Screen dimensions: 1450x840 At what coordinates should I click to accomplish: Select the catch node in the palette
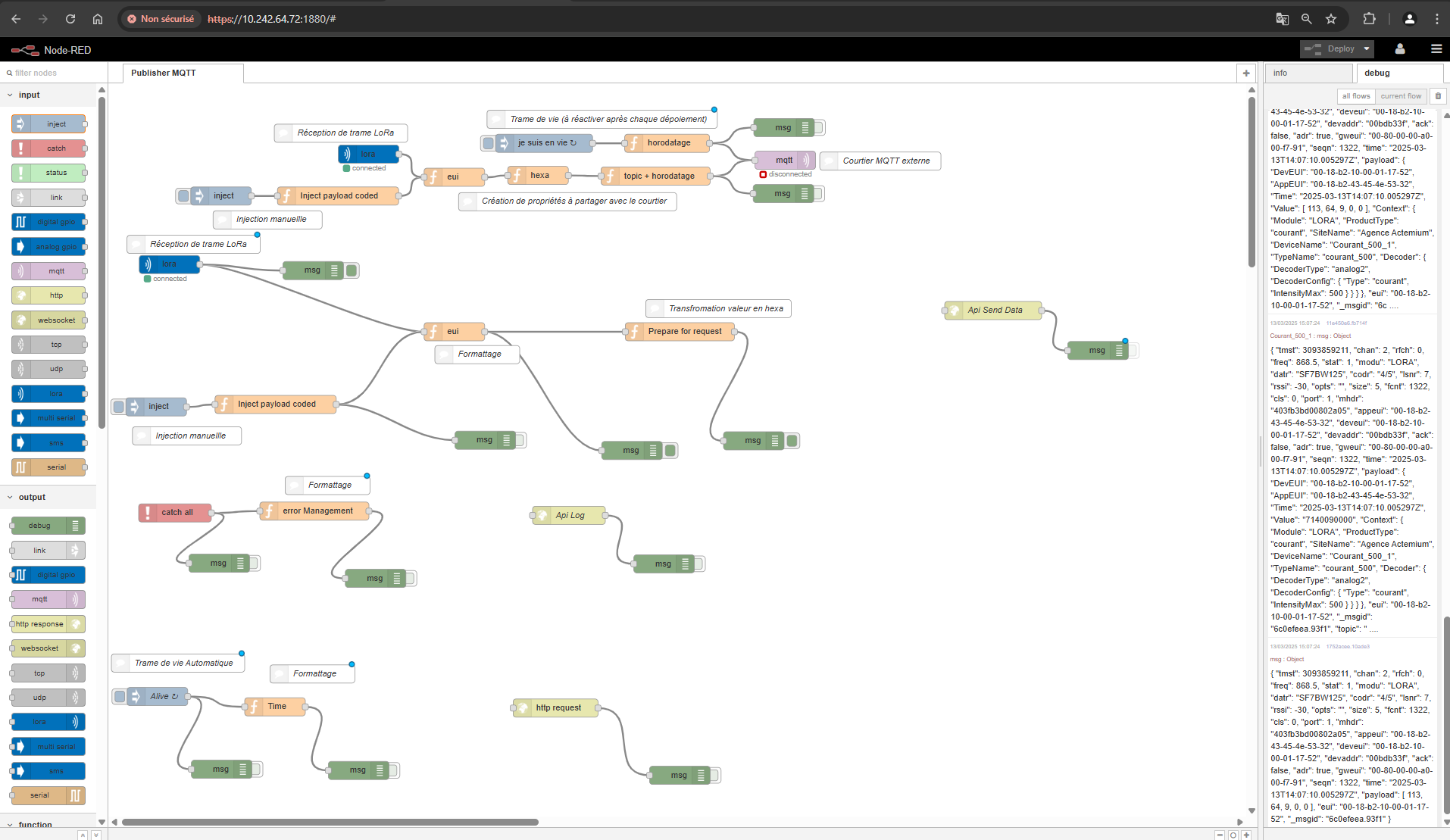tap(48, 148)
